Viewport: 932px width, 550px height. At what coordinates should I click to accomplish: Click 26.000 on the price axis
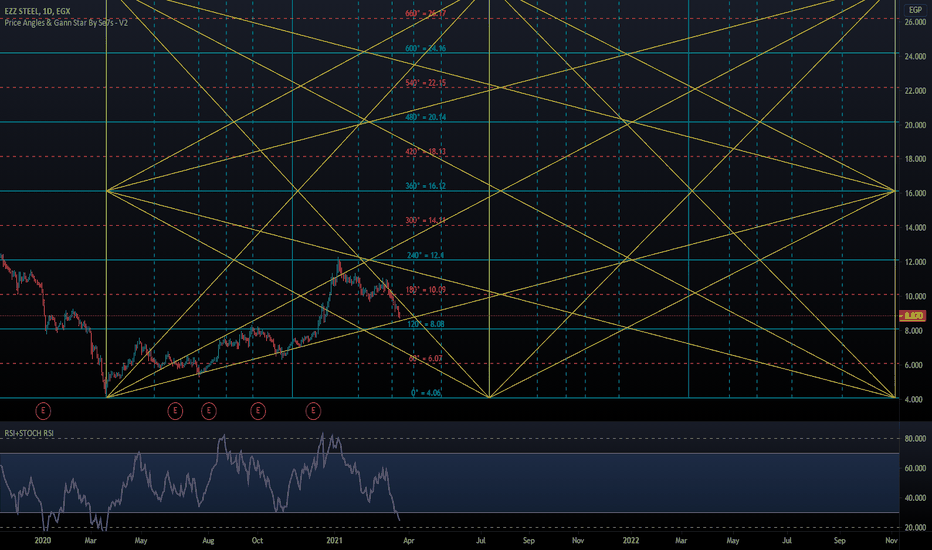915,22
